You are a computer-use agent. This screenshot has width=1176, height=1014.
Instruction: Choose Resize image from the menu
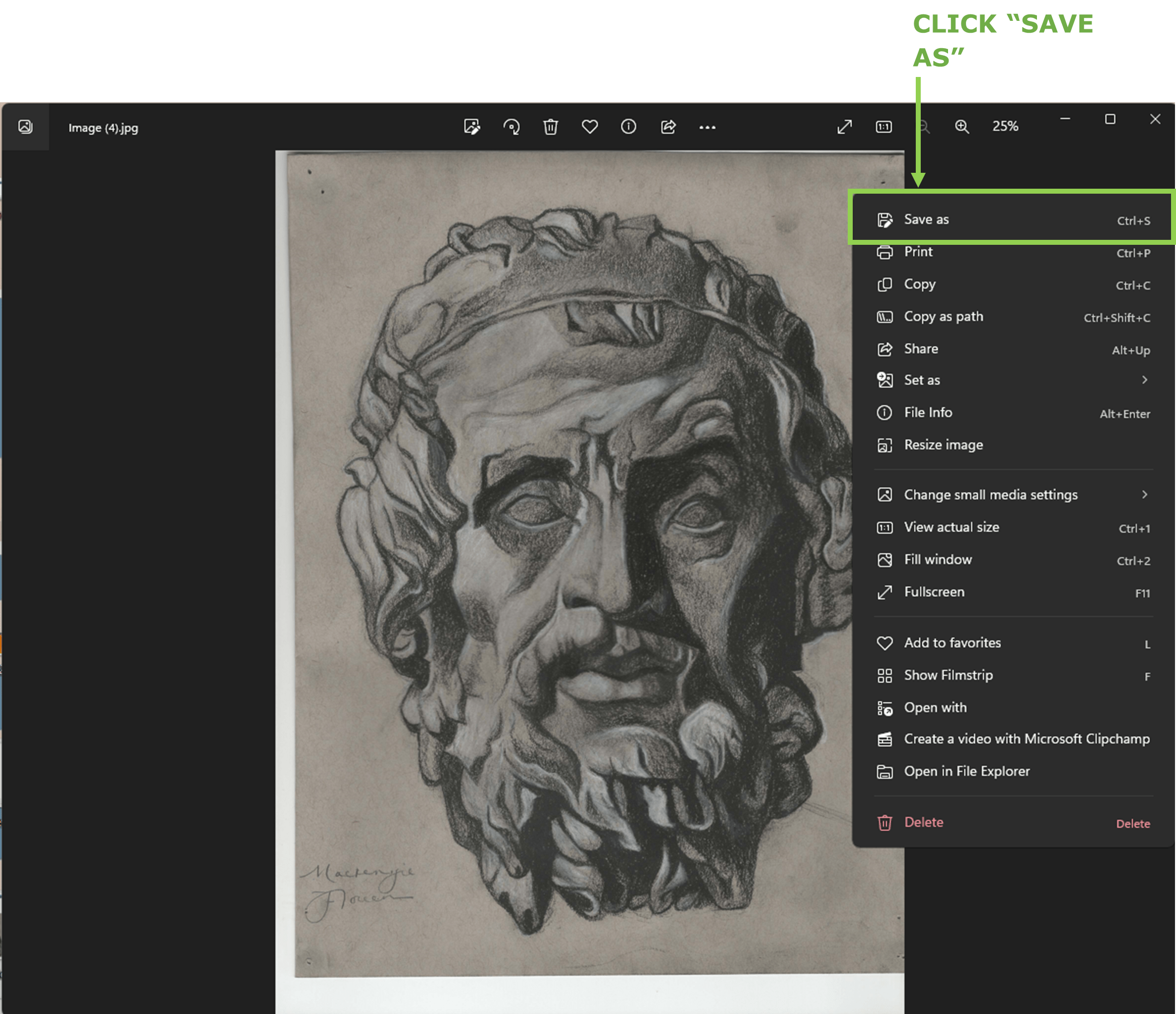coord(943,445)
